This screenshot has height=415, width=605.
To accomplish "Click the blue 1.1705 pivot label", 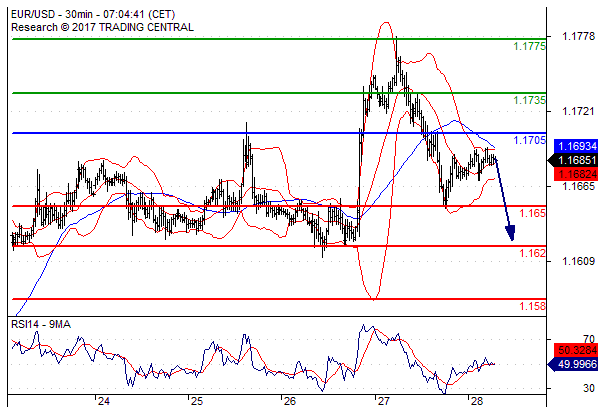I will 529,140.
